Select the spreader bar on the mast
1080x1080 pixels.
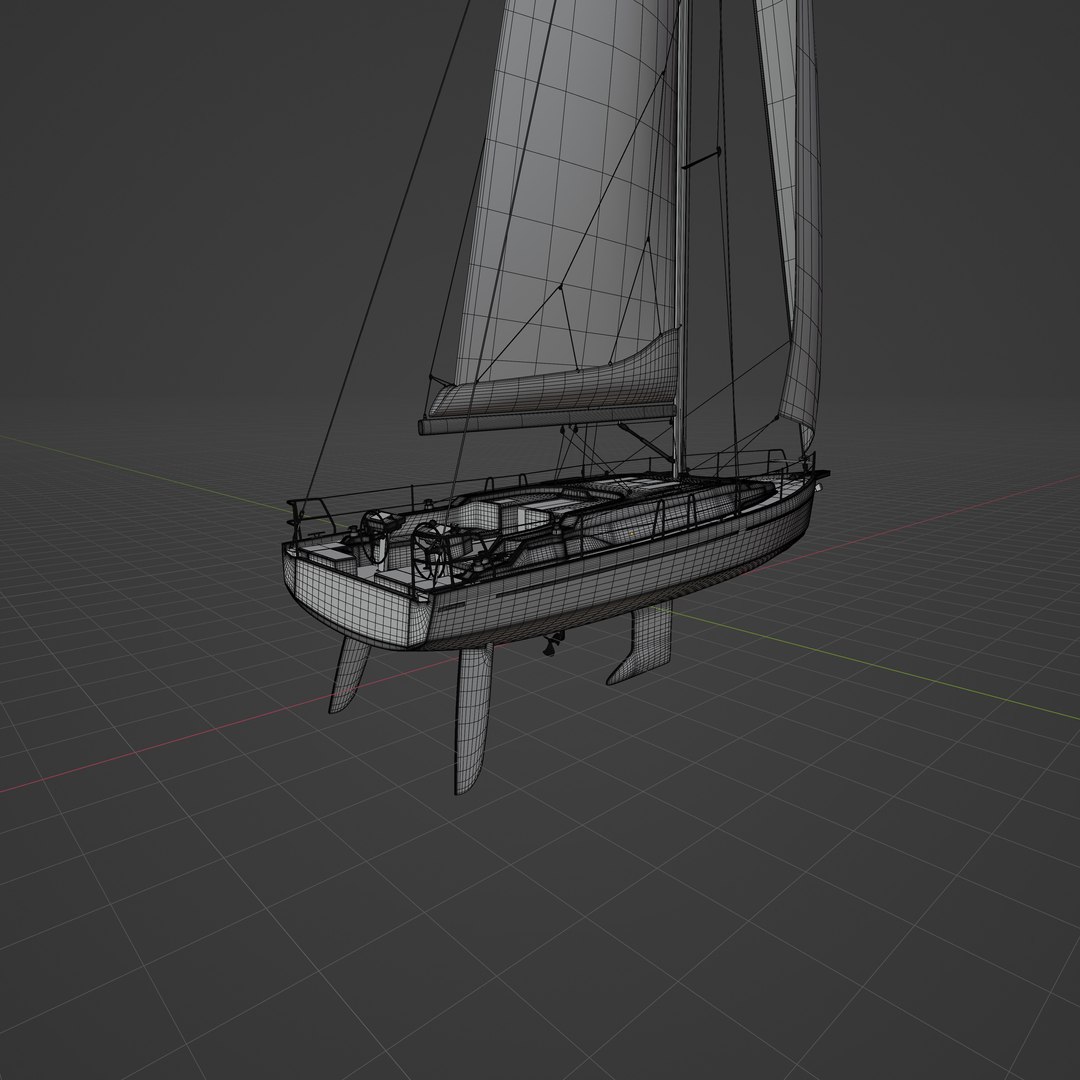click(x=701, y=158)
